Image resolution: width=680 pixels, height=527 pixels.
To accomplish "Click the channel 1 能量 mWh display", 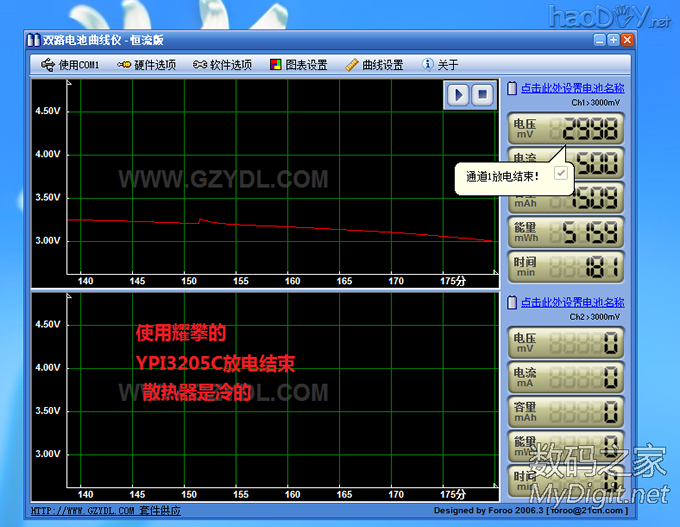I will coord(567,232).
